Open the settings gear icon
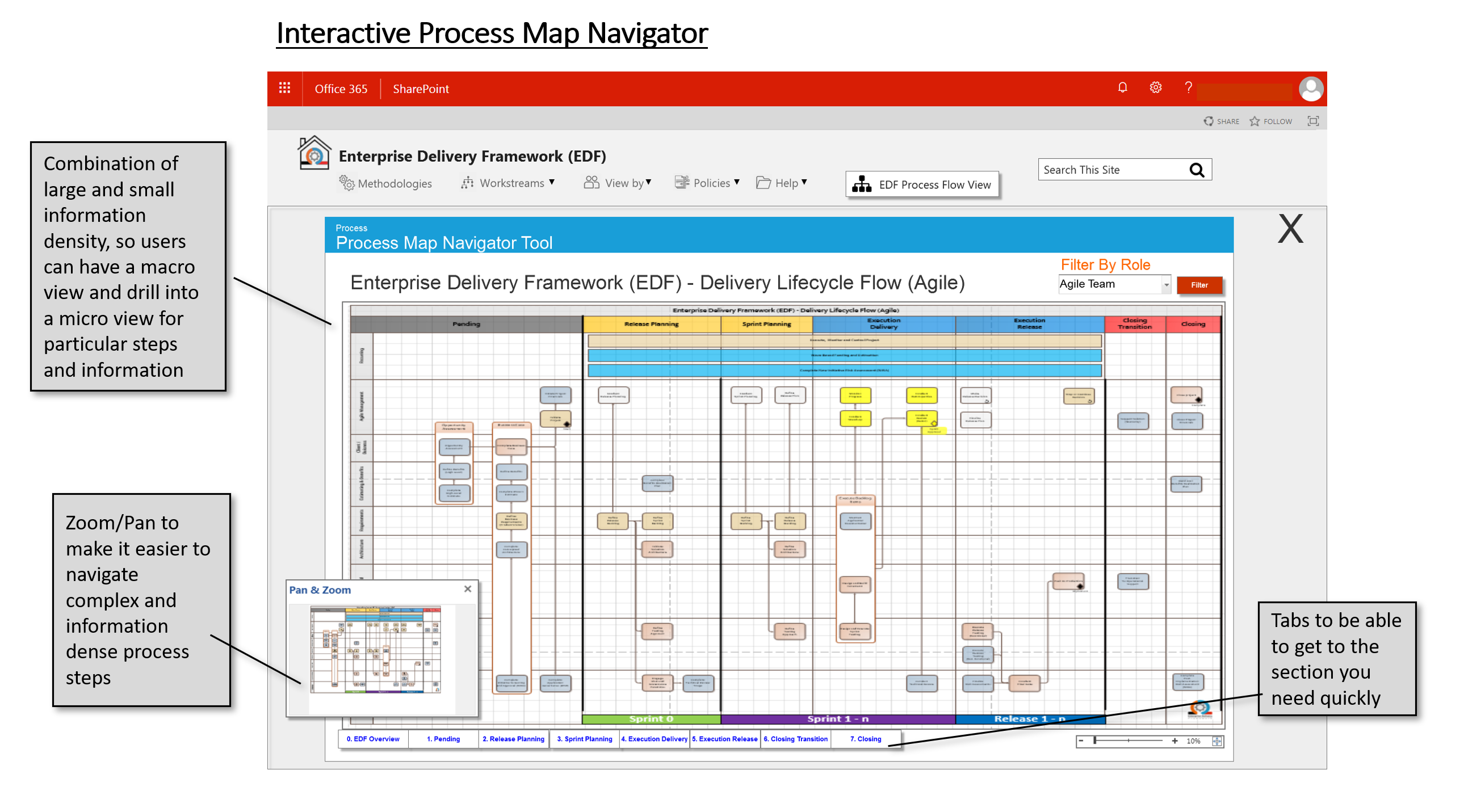This screenshot has height=812, width=1464. tap(1155, 87)
